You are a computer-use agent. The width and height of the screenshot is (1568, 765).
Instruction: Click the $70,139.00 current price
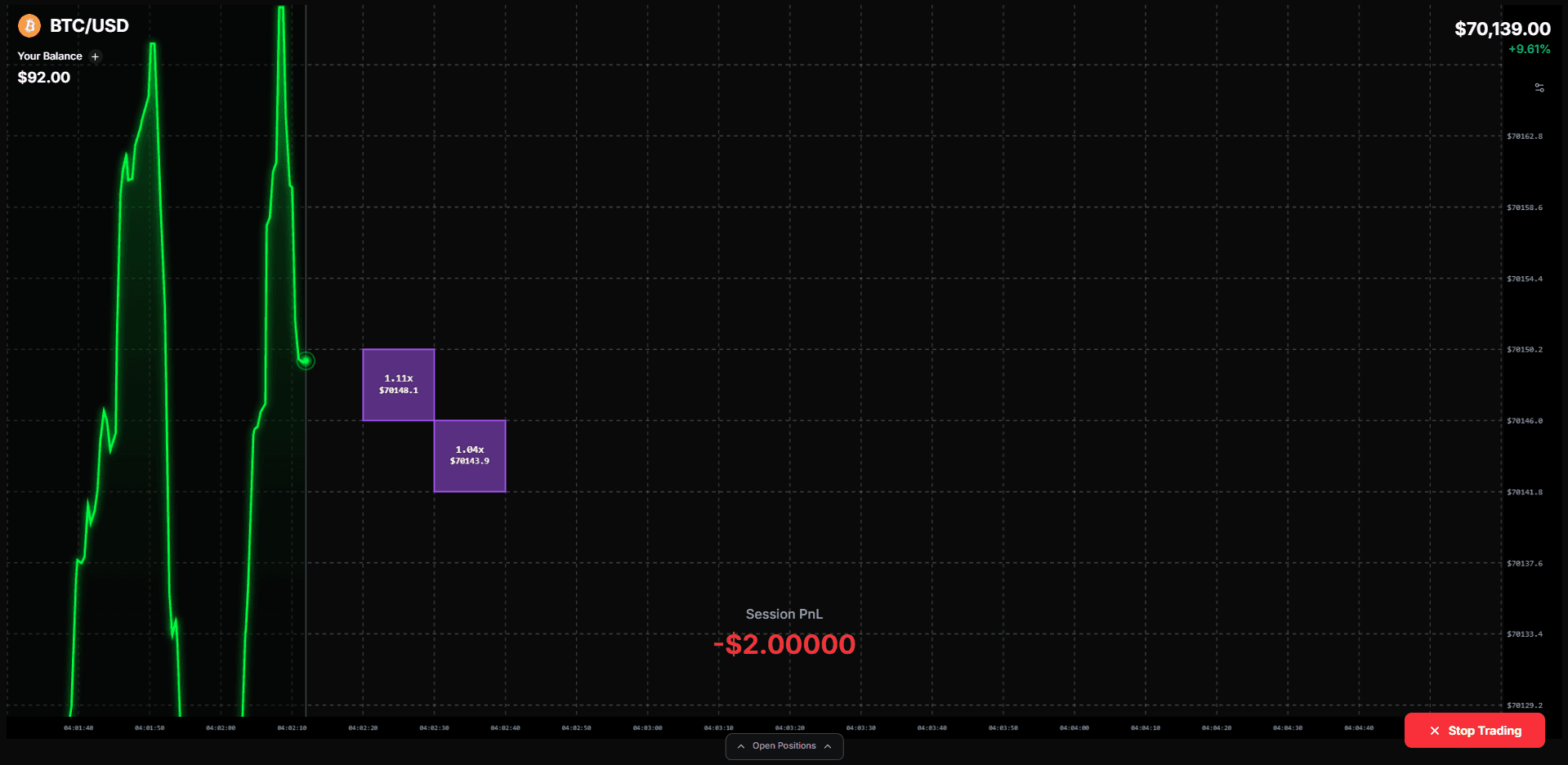coord(1502,29)
